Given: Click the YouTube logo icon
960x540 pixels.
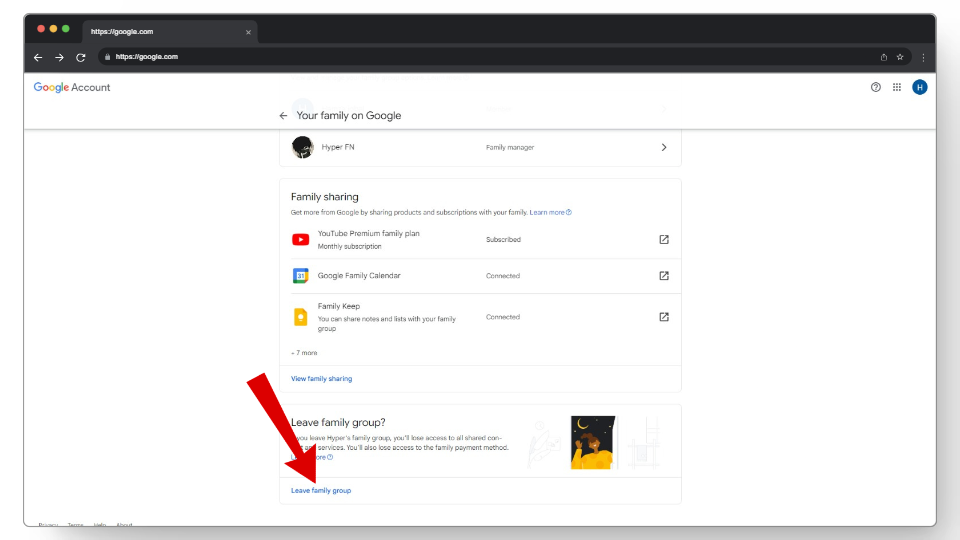Looking at the screenshot, I should point(301,239).
